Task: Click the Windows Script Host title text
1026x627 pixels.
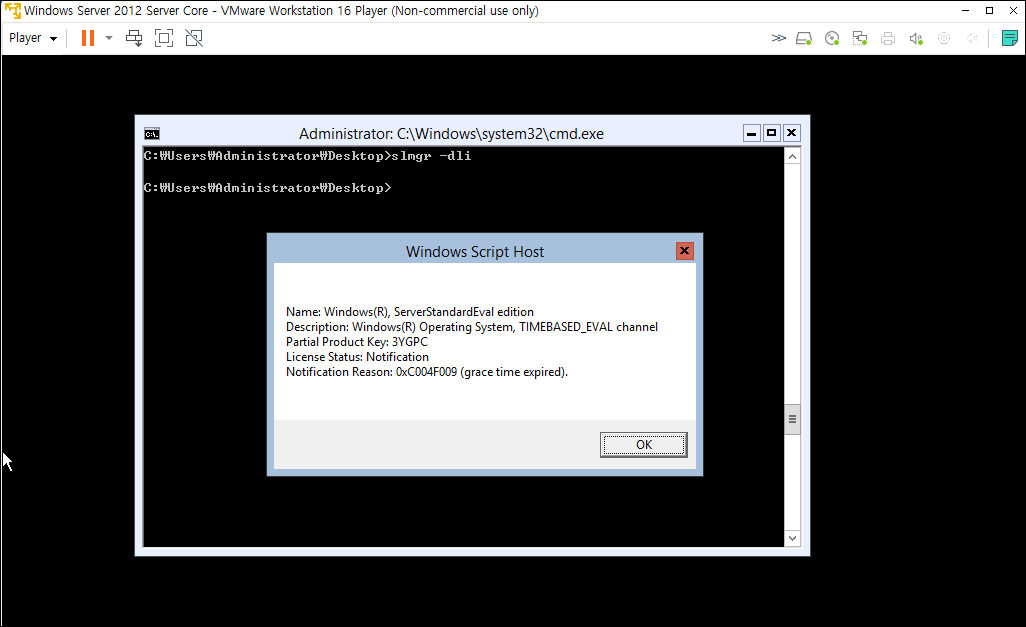Action: (x=474, y=252)
